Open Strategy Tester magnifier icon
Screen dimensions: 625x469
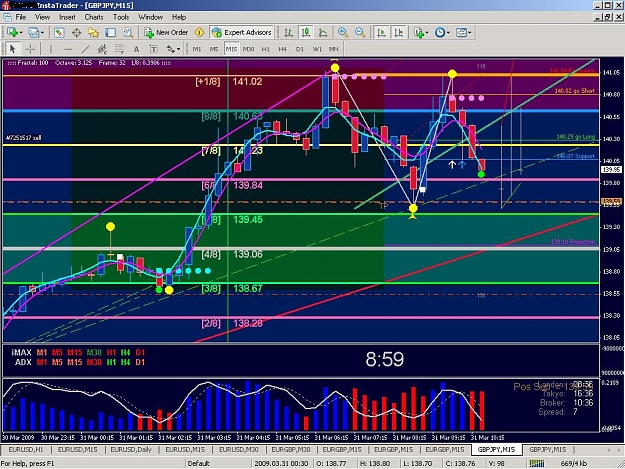point(128,32)
